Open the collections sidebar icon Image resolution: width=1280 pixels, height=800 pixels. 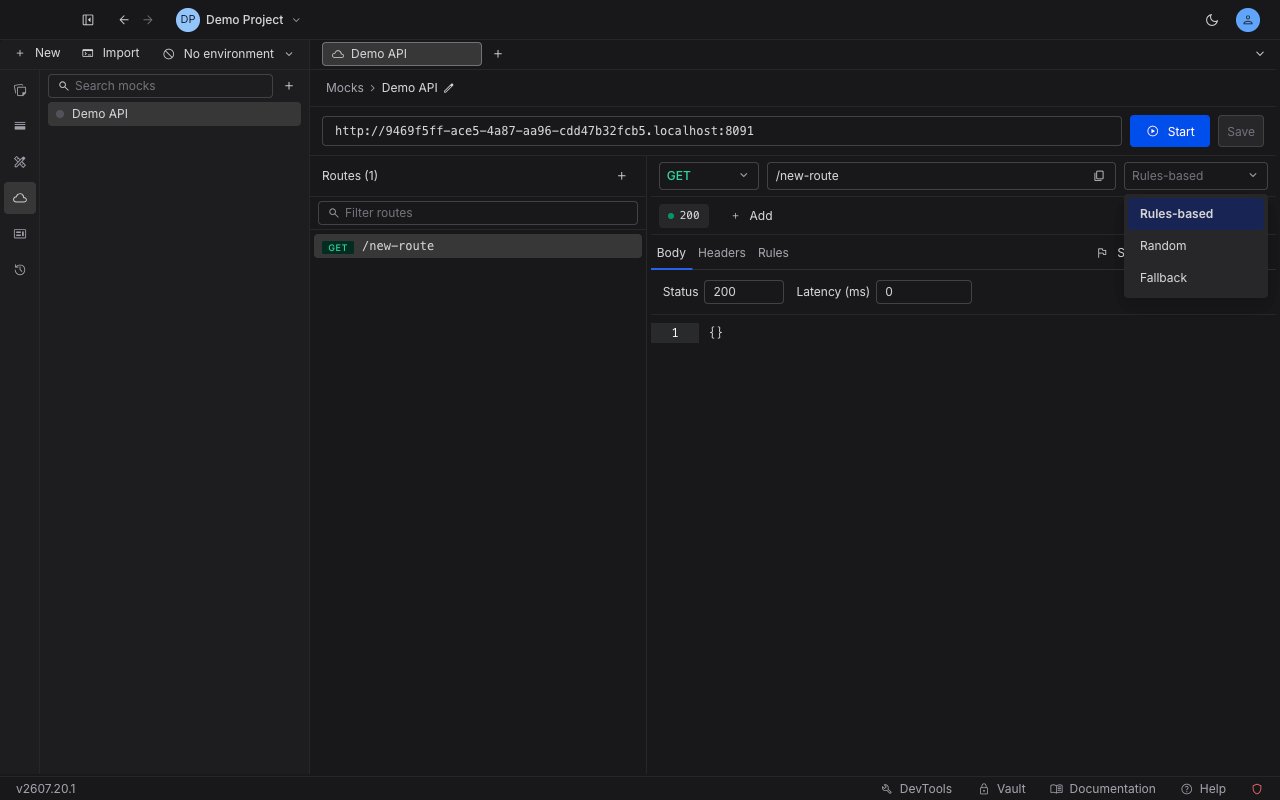pos(20,90)
